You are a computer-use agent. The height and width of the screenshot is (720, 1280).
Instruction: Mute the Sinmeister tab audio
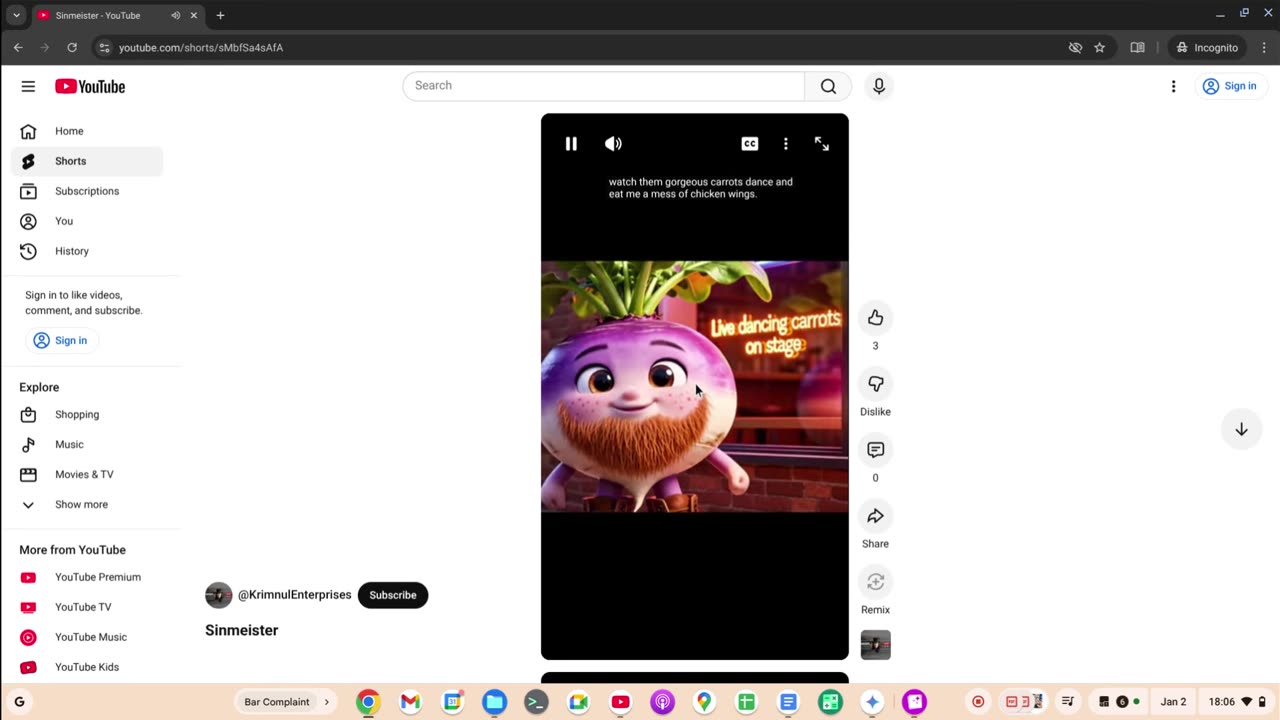pos(176,15)
